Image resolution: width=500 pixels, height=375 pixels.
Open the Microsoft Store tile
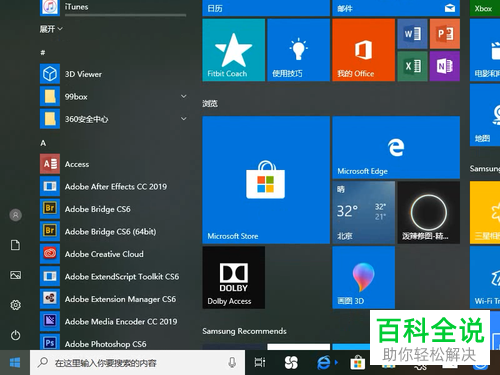point(266,180)
